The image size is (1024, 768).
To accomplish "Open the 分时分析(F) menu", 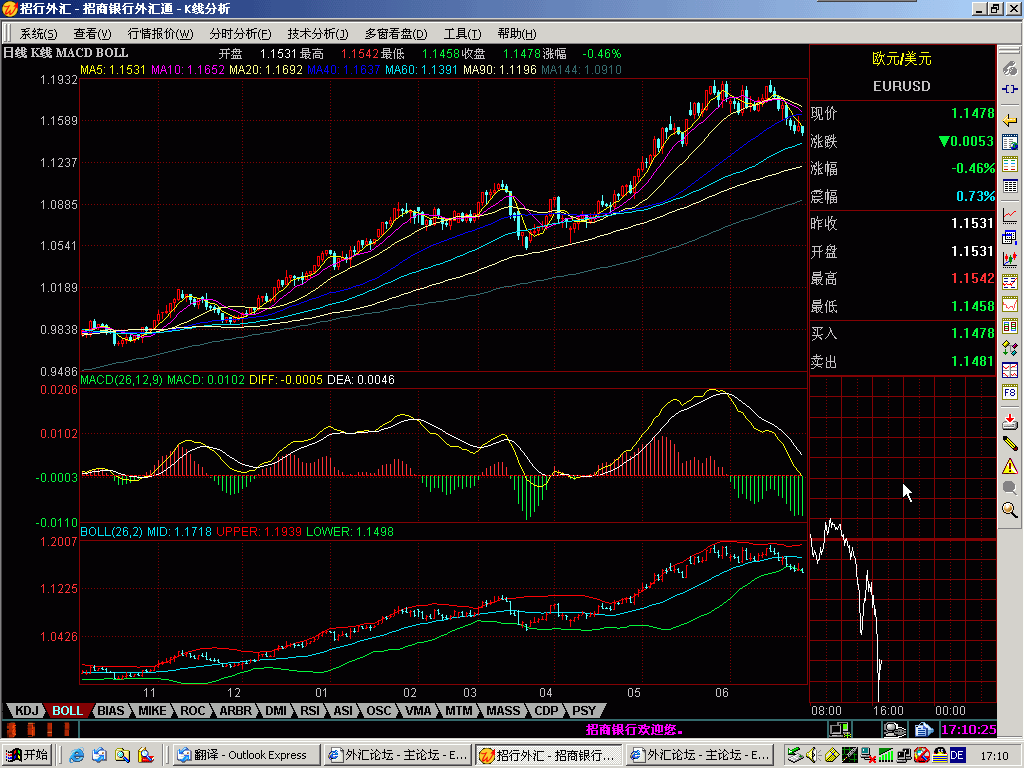I will (240, 33).
